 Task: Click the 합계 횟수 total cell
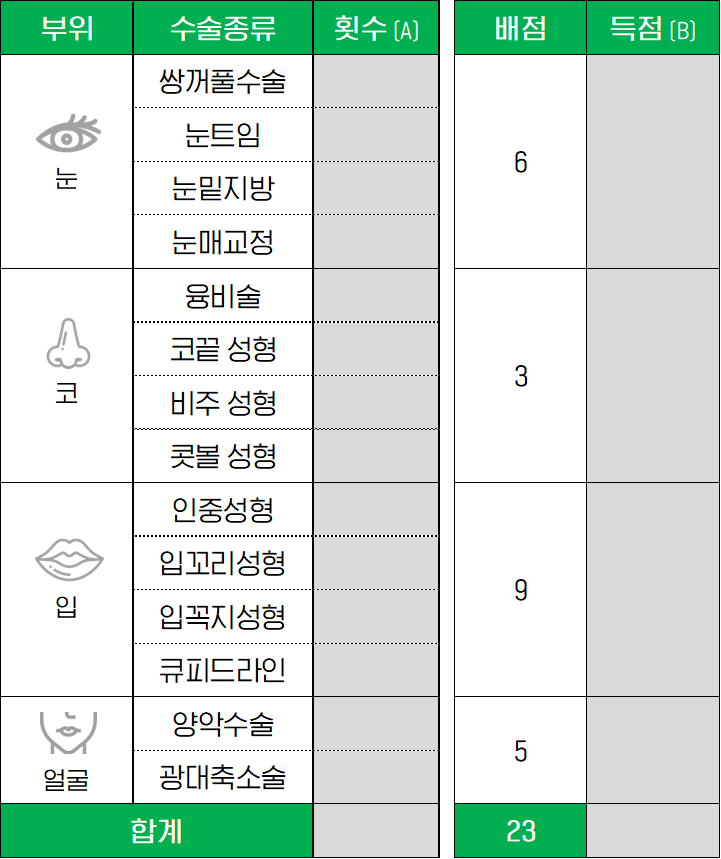coord(376,831)
